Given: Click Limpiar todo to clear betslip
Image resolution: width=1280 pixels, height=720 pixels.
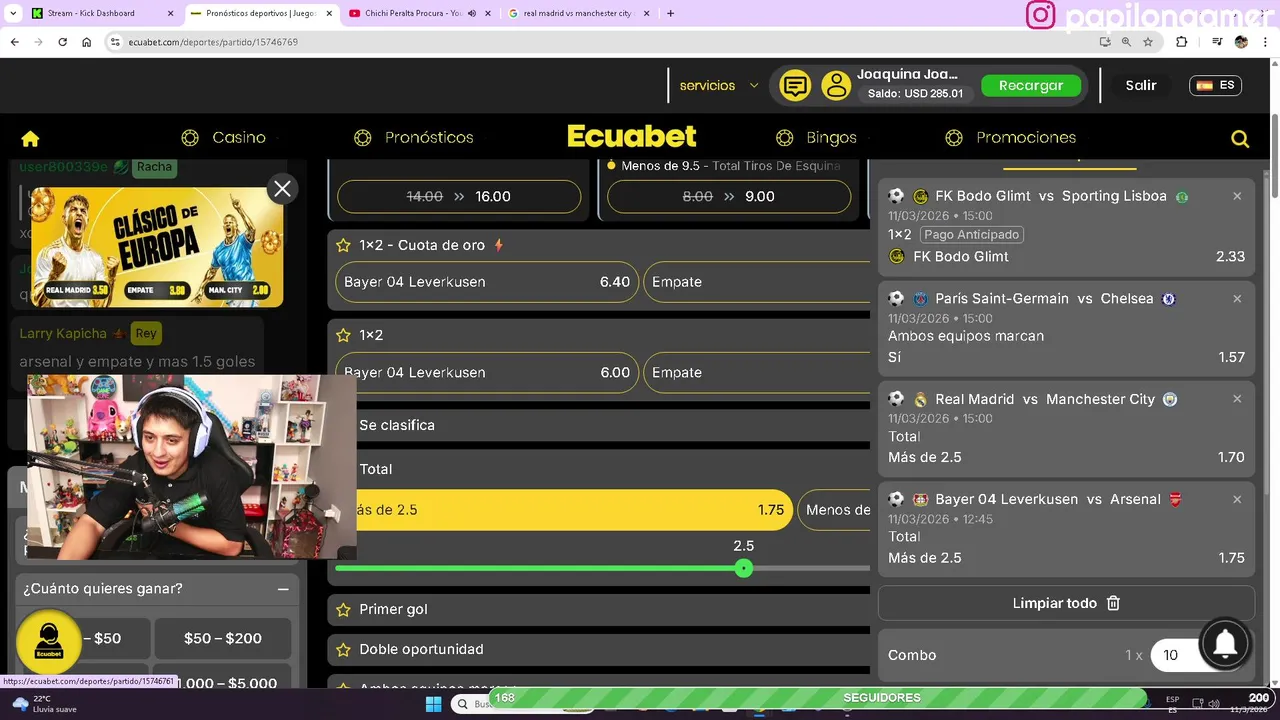Looking at the screenshot, I should click(x=1066, y=603).
